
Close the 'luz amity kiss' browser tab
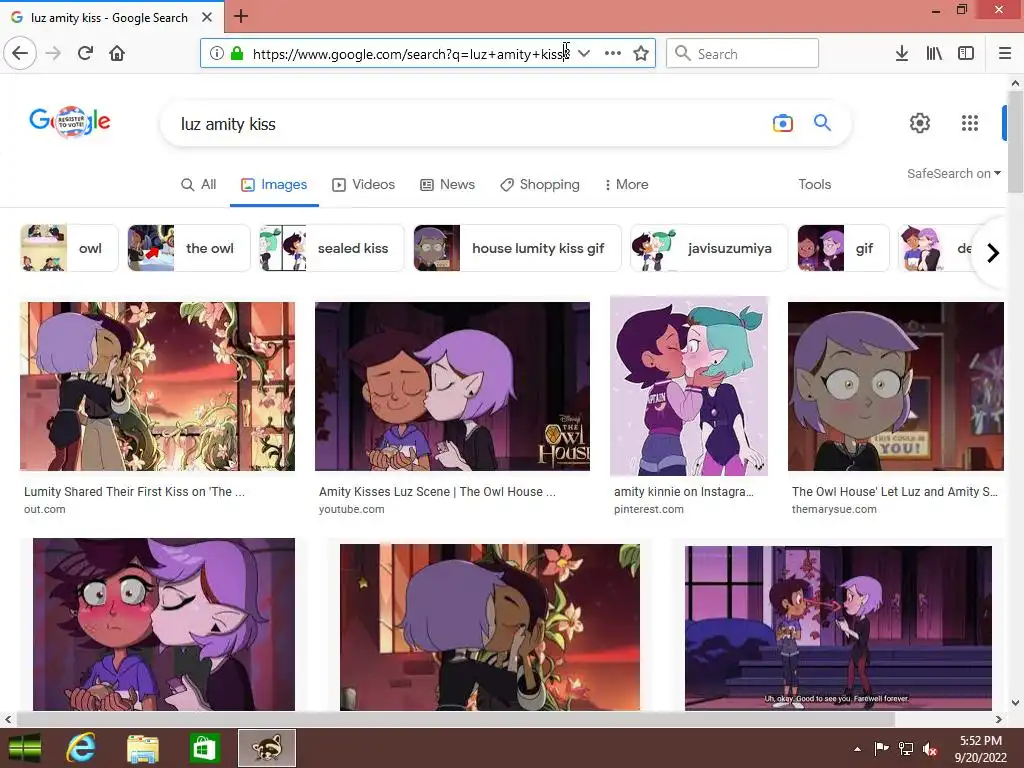point(206,17)
